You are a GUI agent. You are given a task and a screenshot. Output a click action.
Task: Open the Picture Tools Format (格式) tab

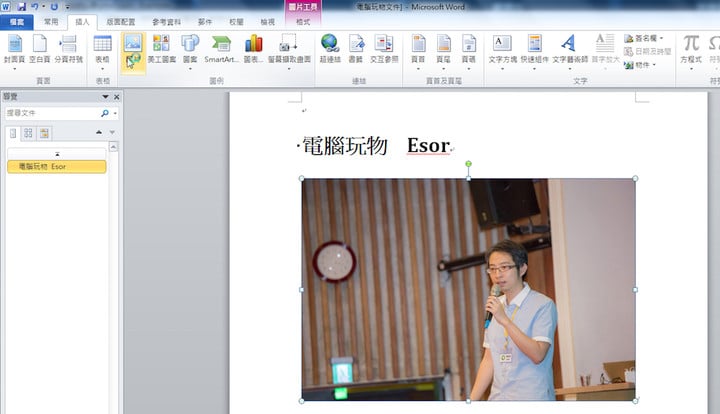303,22
